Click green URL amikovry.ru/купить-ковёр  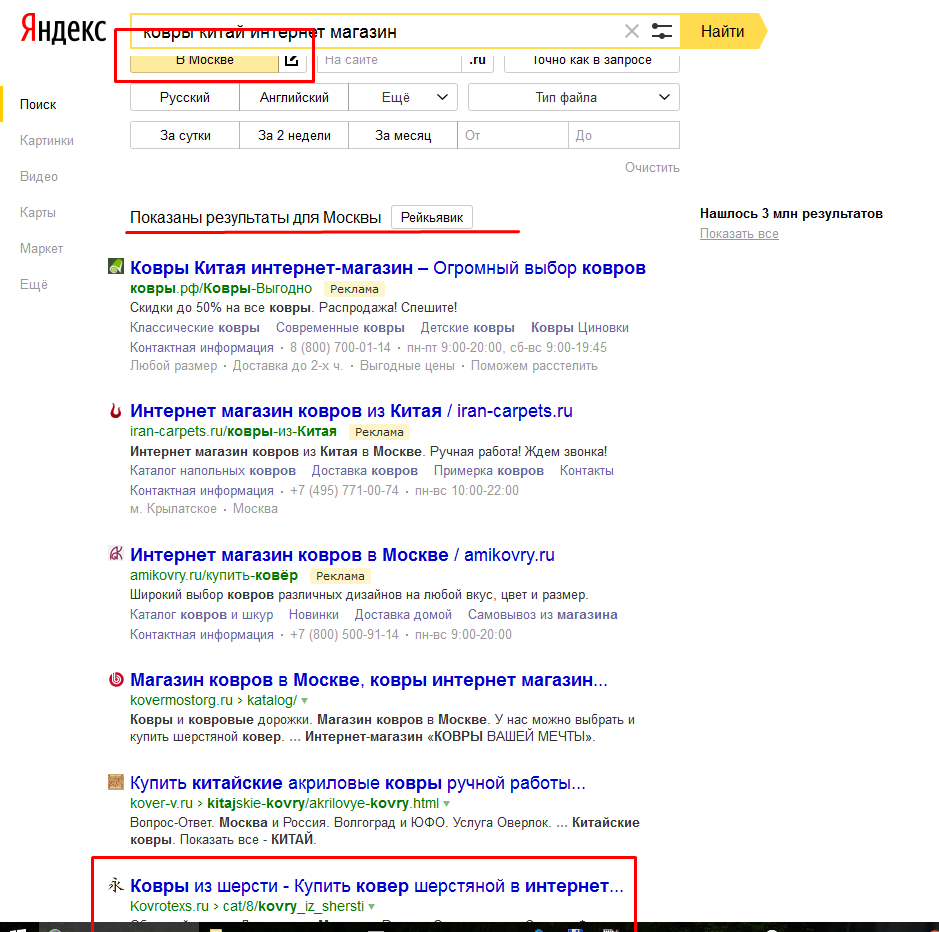point(214,575)
